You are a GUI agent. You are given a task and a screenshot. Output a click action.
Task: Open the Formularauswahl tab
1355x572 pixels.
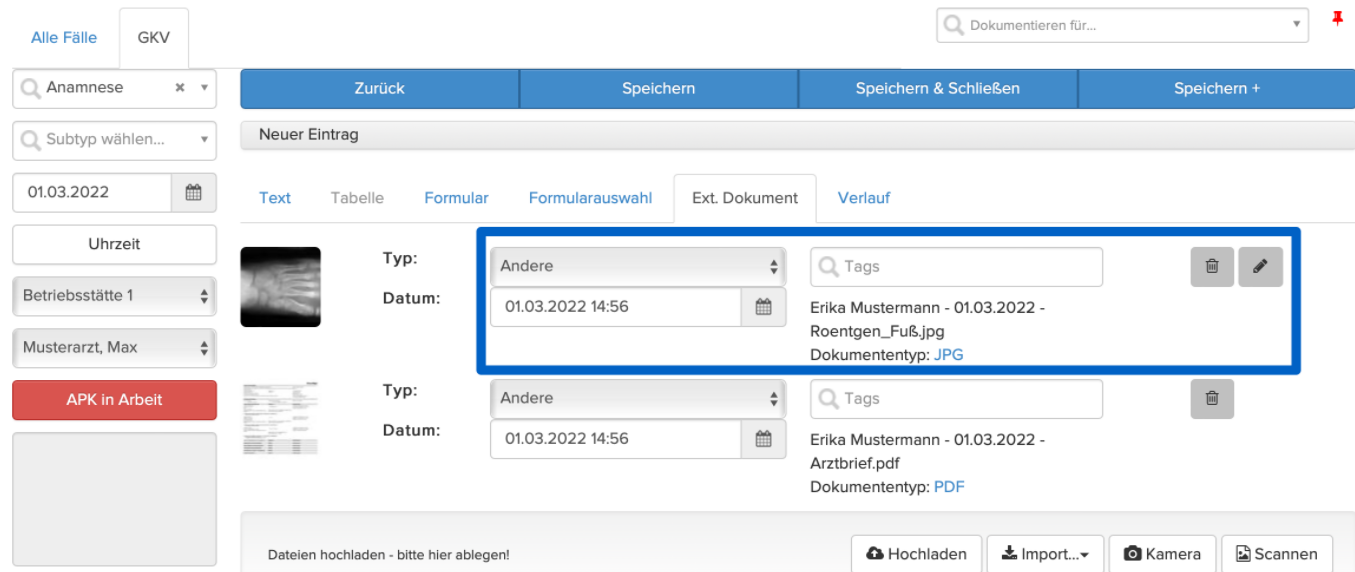point(590,198)
